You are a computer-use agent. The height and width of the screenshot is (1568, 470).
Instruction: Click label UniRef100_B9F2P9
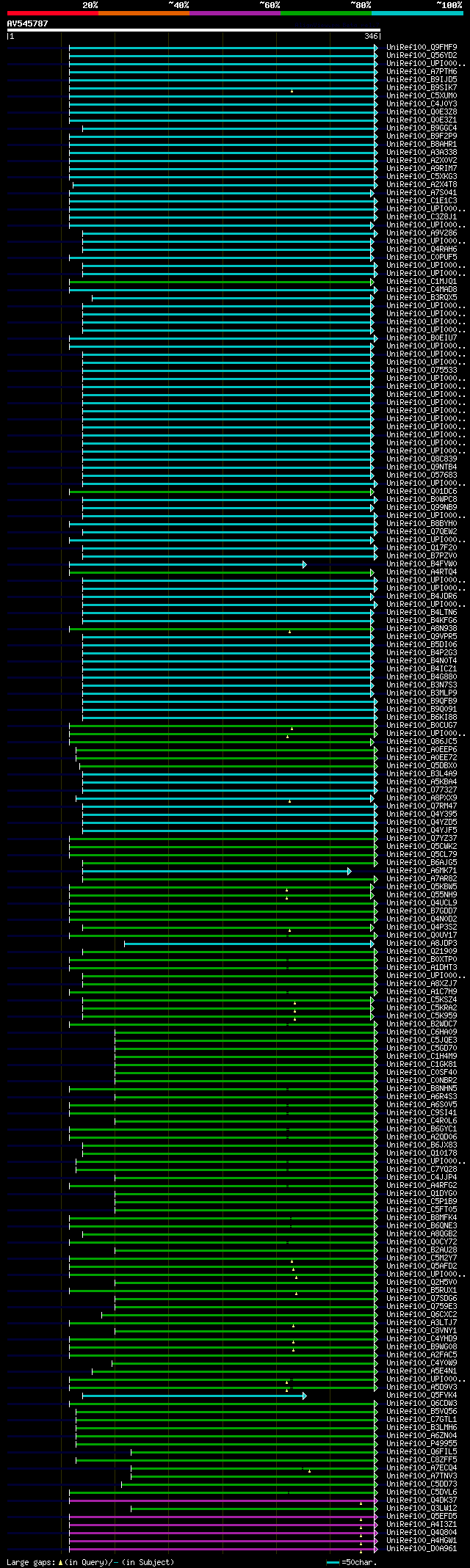[422, 136]
